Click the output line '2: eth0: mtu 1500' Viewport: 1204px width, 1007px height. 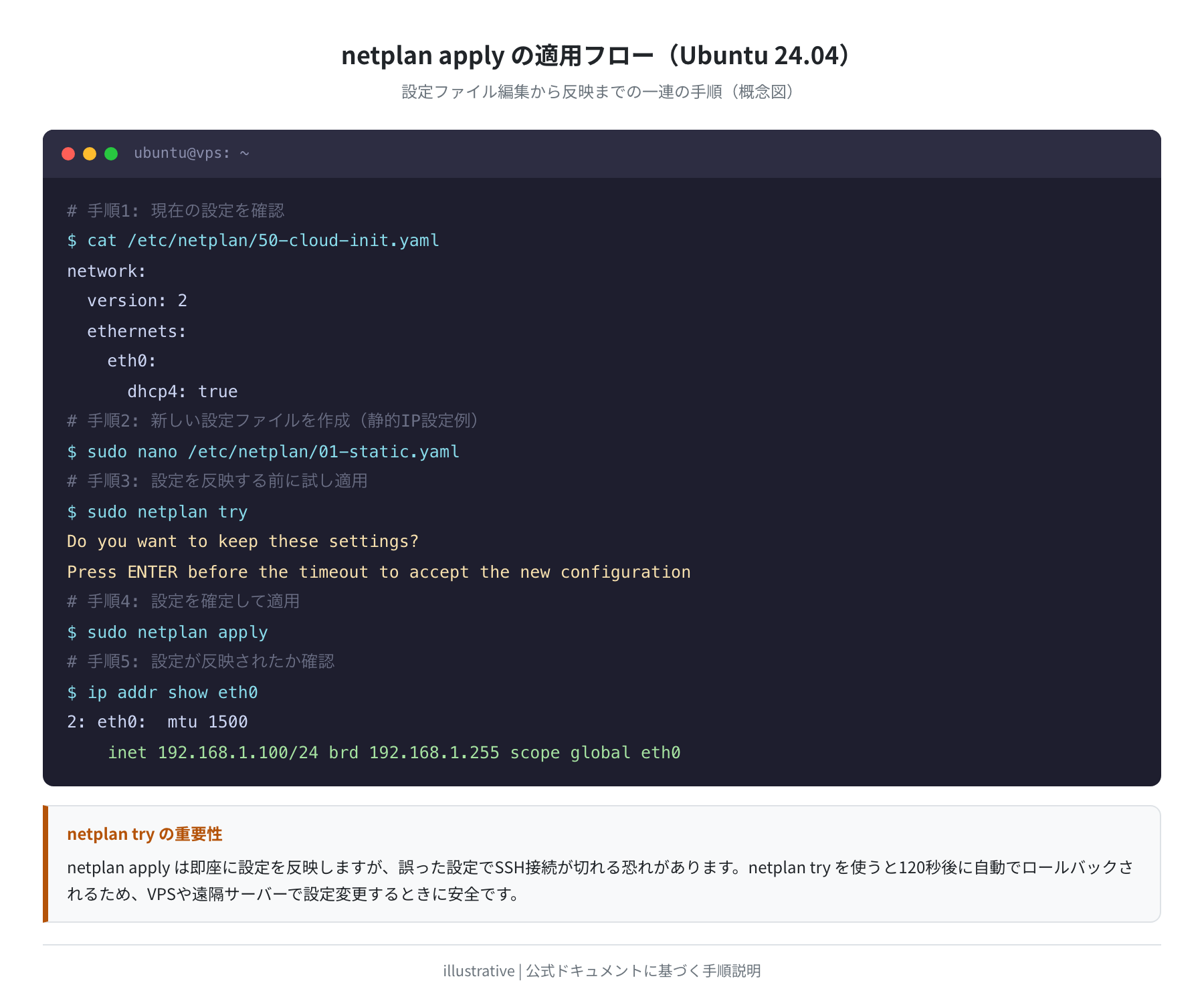pyautogui.click(x=157, y=722)
